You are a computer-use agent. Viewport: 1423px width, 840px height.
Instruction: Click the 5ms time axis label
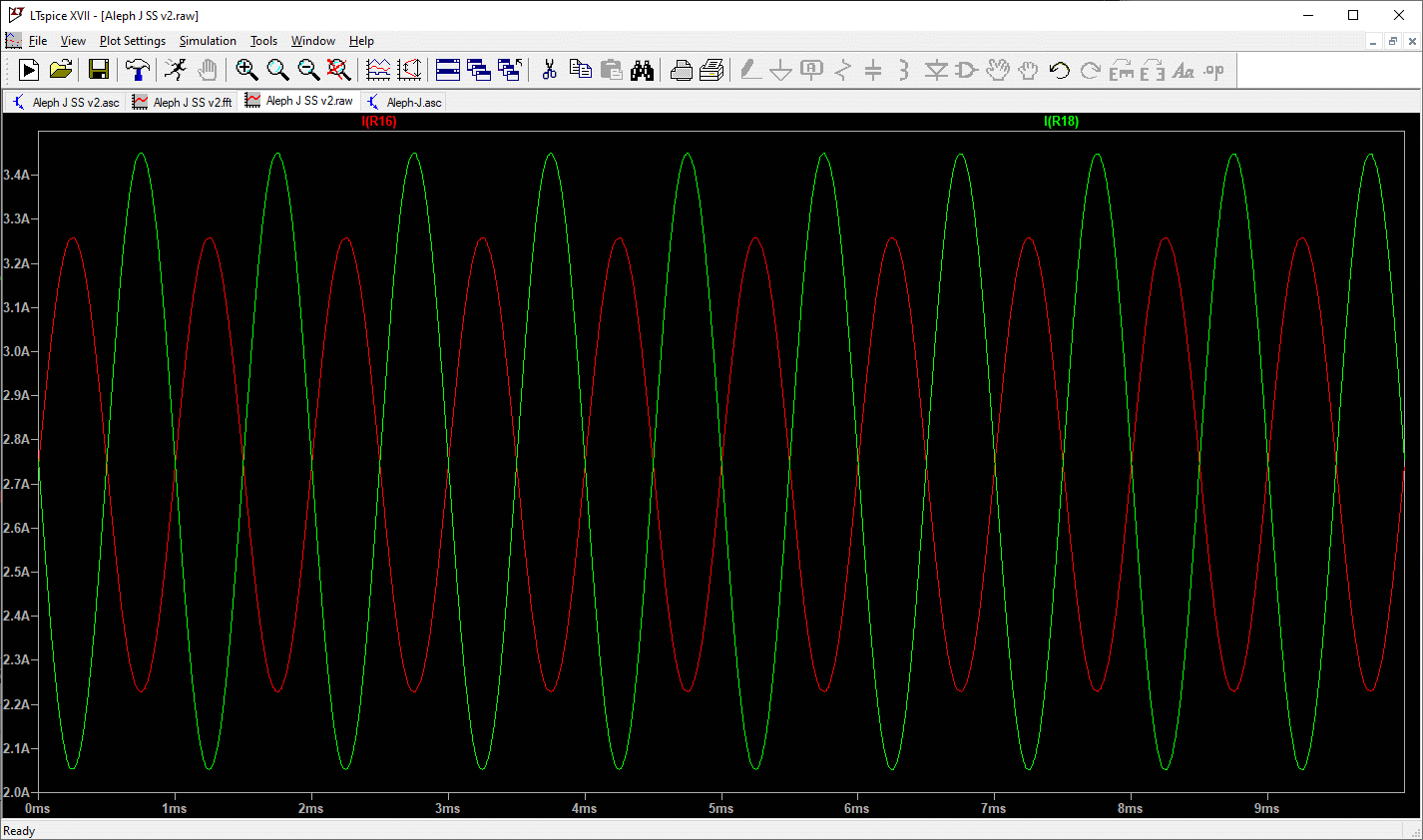(720, 808)
